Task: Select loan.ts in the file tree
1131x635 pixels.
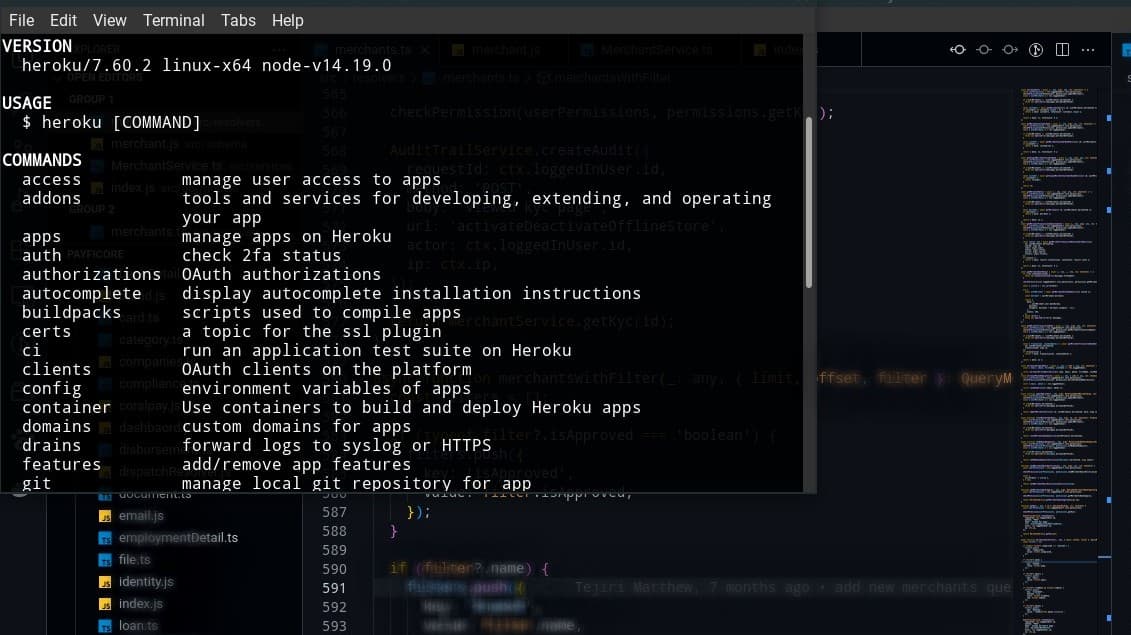Action: click(137, 626)
